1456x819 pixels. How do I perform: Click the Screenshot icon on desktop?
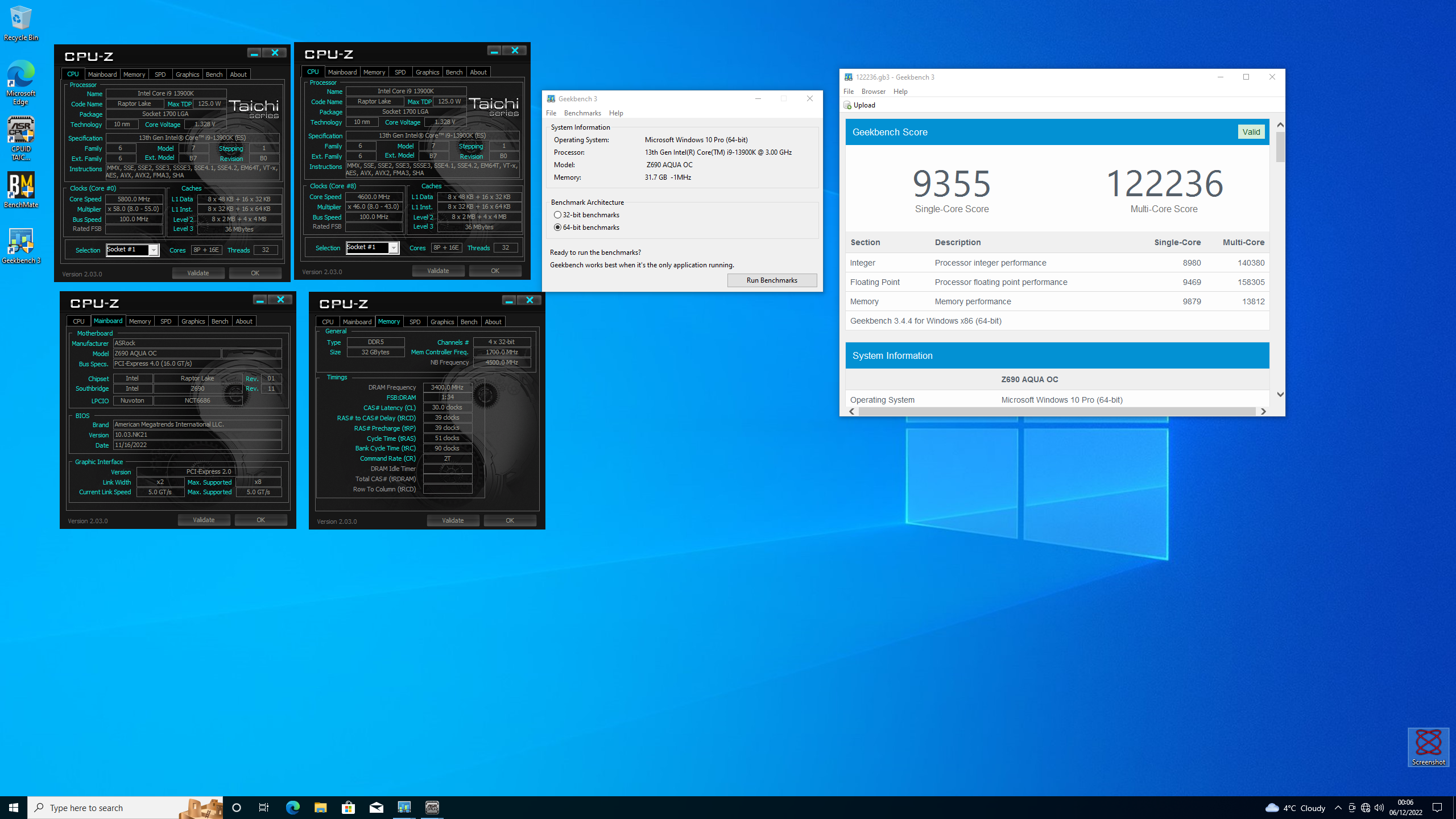pyautogui.click(x=1428, y=747)
